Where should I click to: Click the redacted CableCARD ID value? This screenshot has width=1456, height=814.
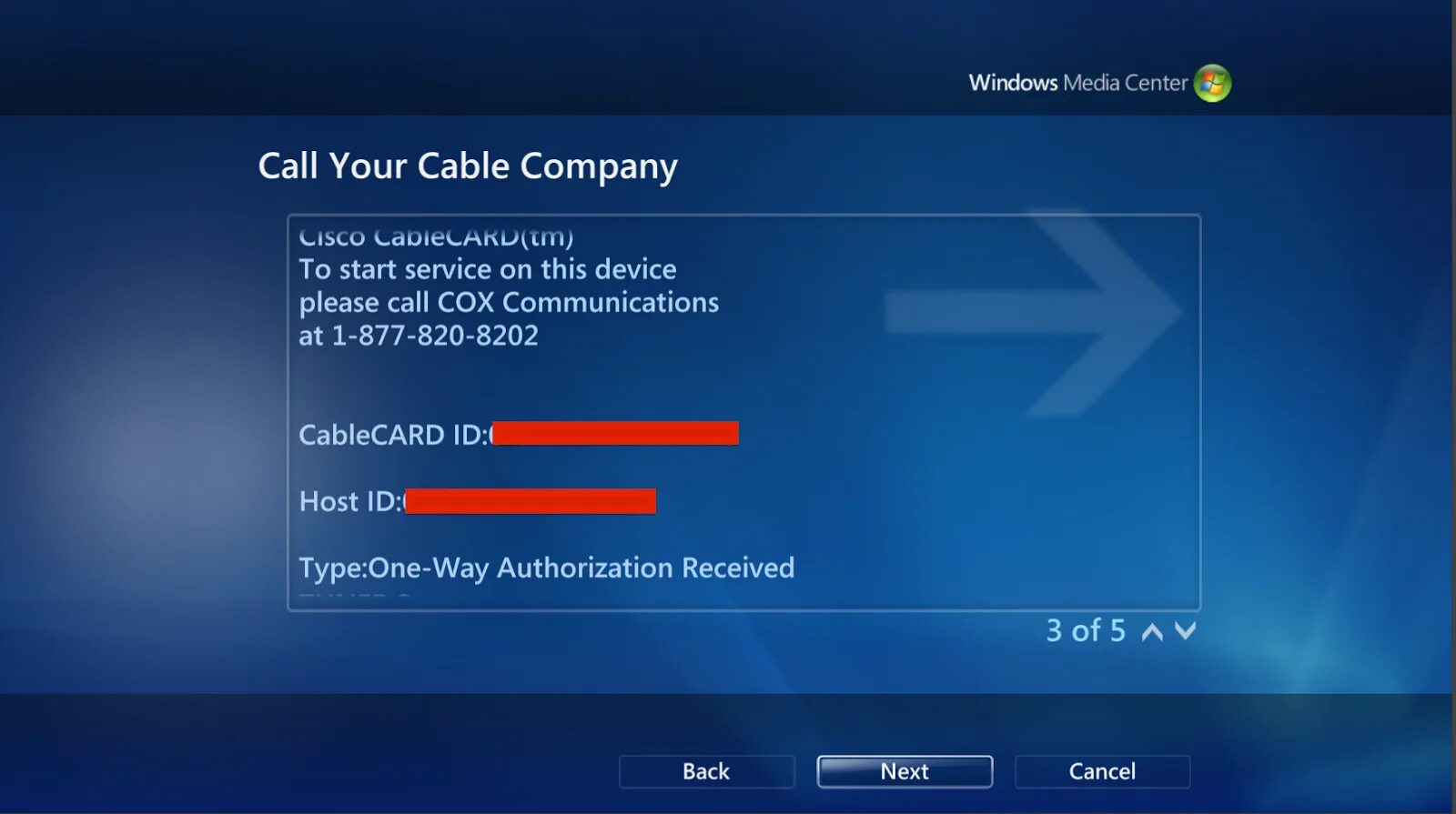(x=614, y=434)
